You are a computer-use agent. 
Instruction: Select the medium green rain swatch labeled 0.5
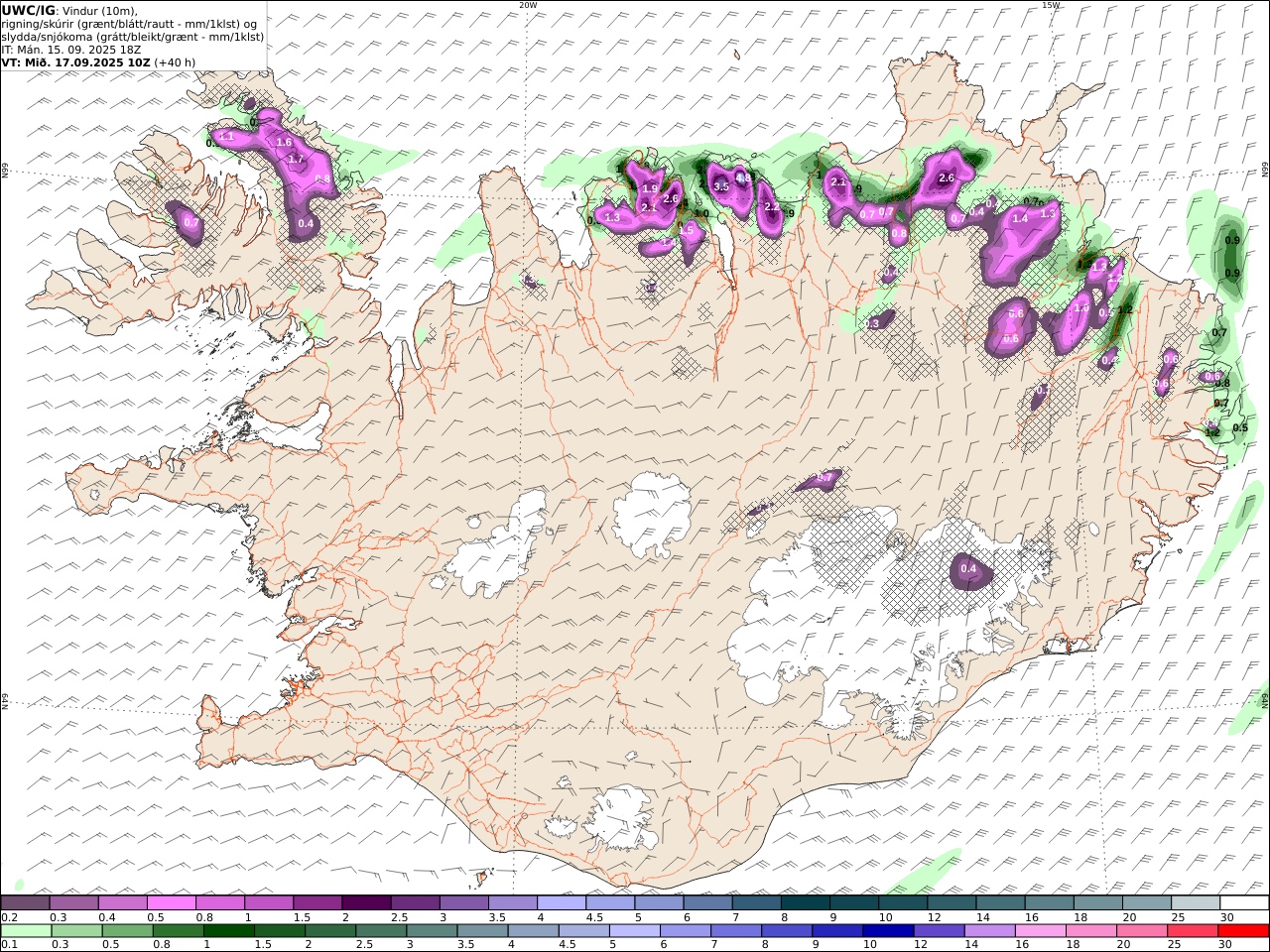coord(126,931)
